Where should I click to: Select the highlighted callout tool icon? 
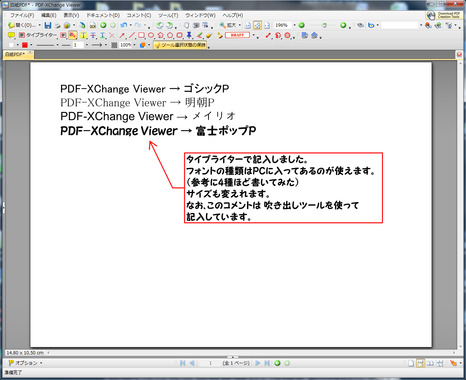pos(73,35)
